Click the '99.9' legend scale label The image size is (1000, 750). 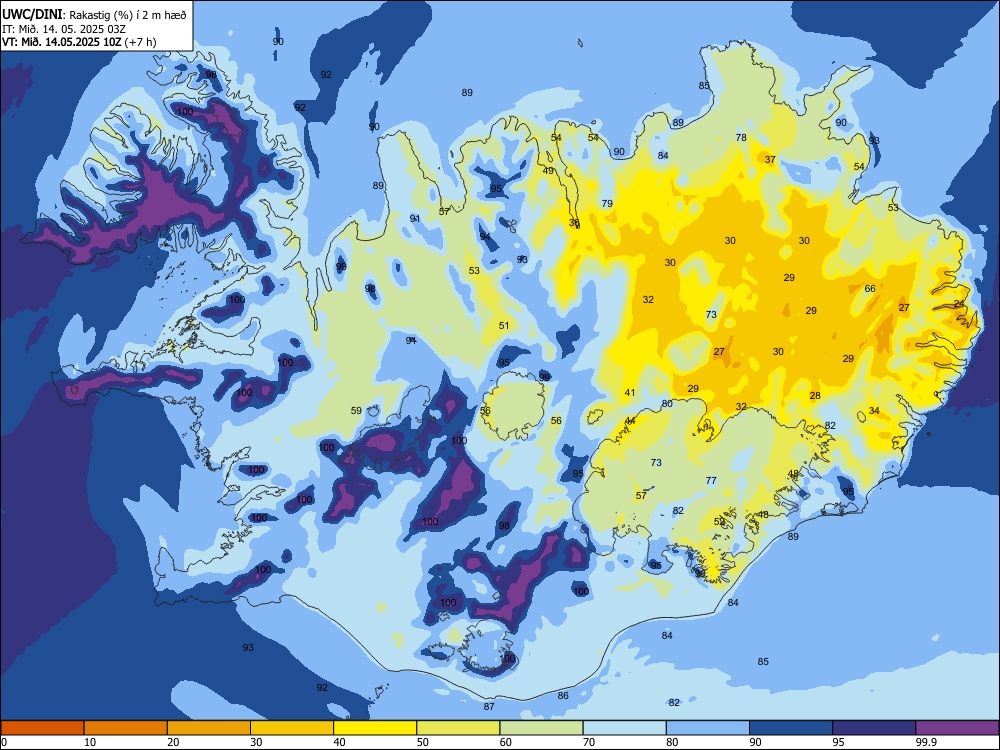tap(926, 742)
